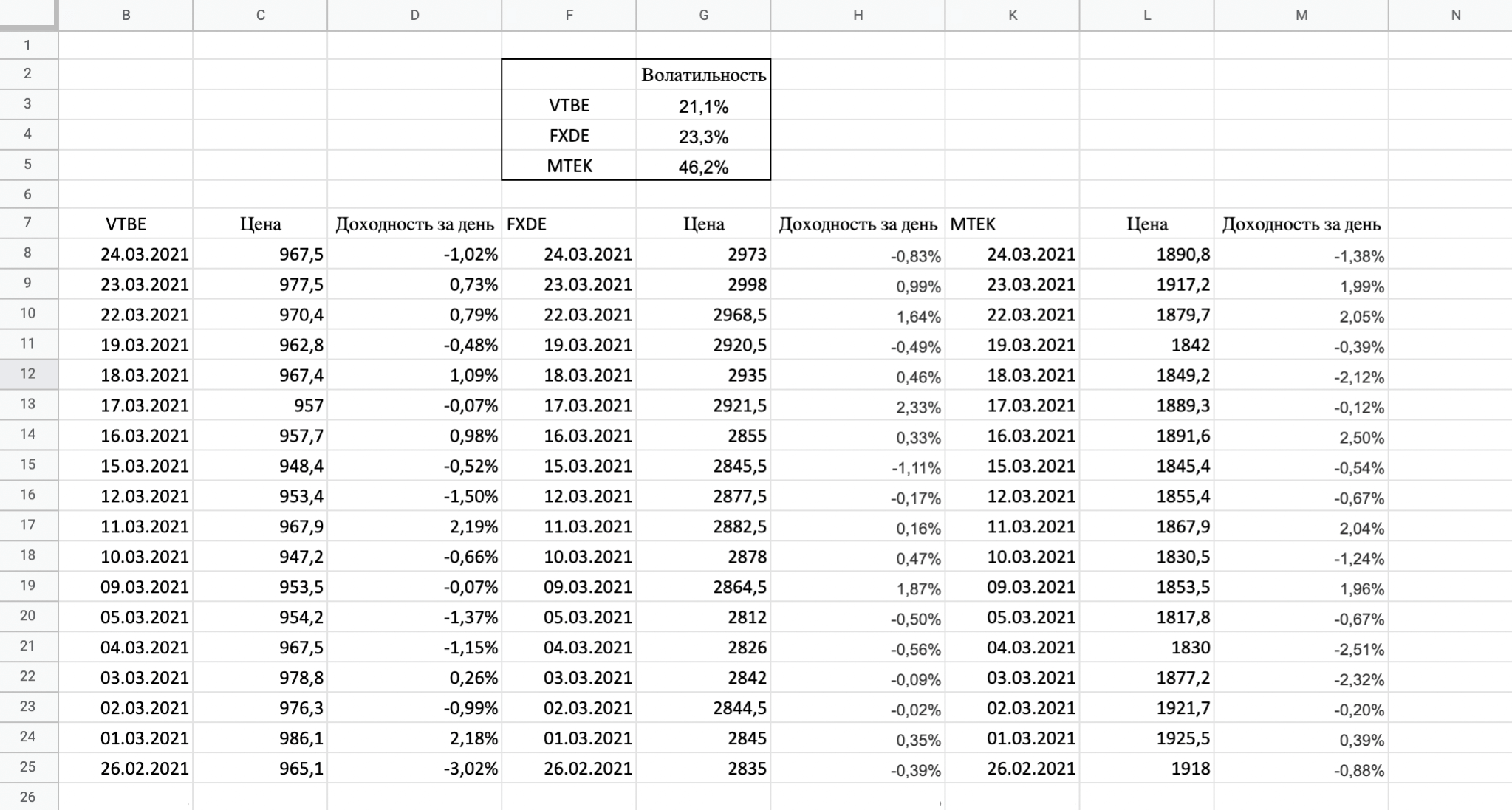Select MTEK return -1,38%
Viewport: 1512px width, 810px height.
pos(1301,254)
